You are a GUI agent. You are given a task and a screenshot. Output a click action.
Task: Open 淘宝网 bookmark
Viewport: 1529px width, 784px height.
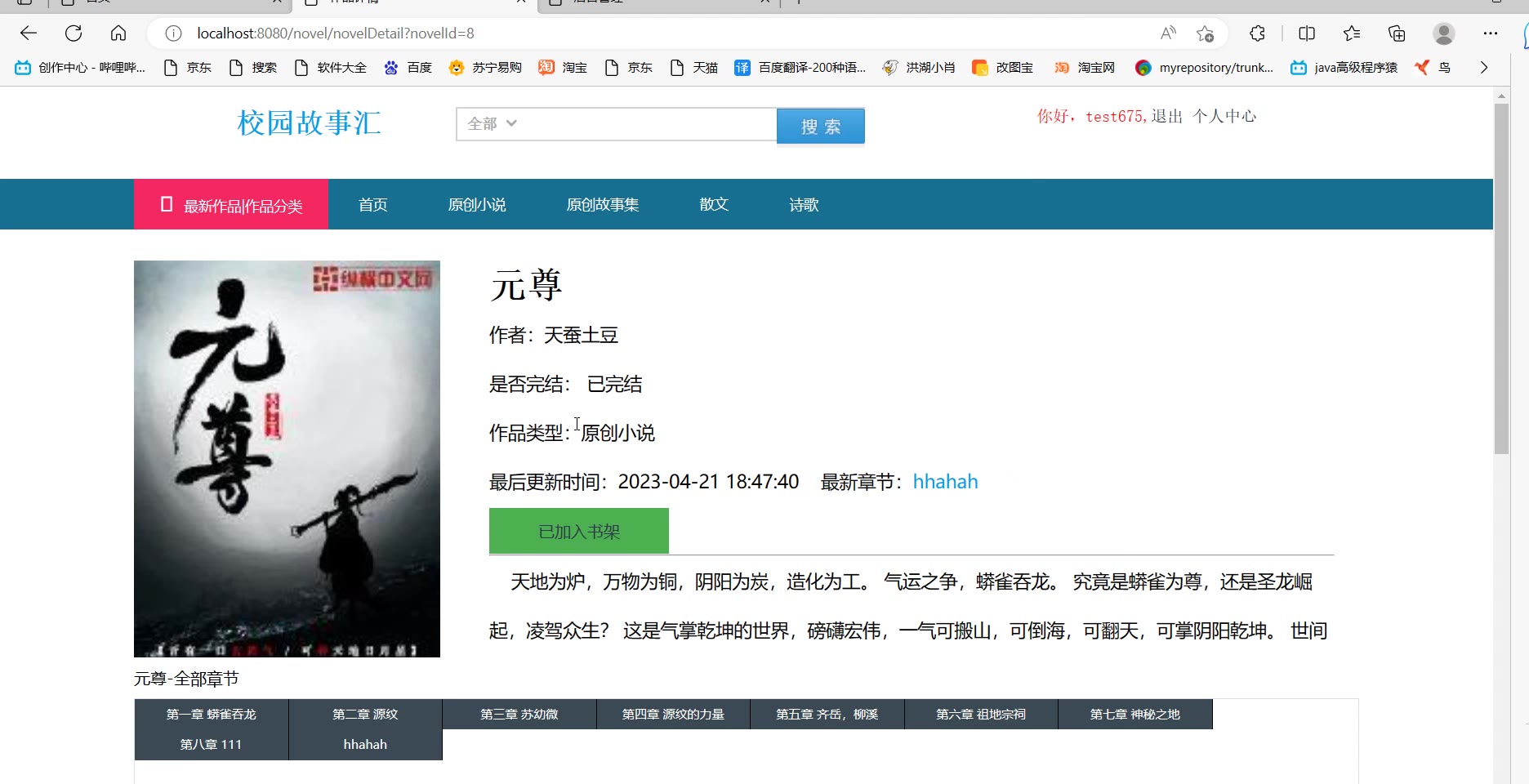[1085, 68]
